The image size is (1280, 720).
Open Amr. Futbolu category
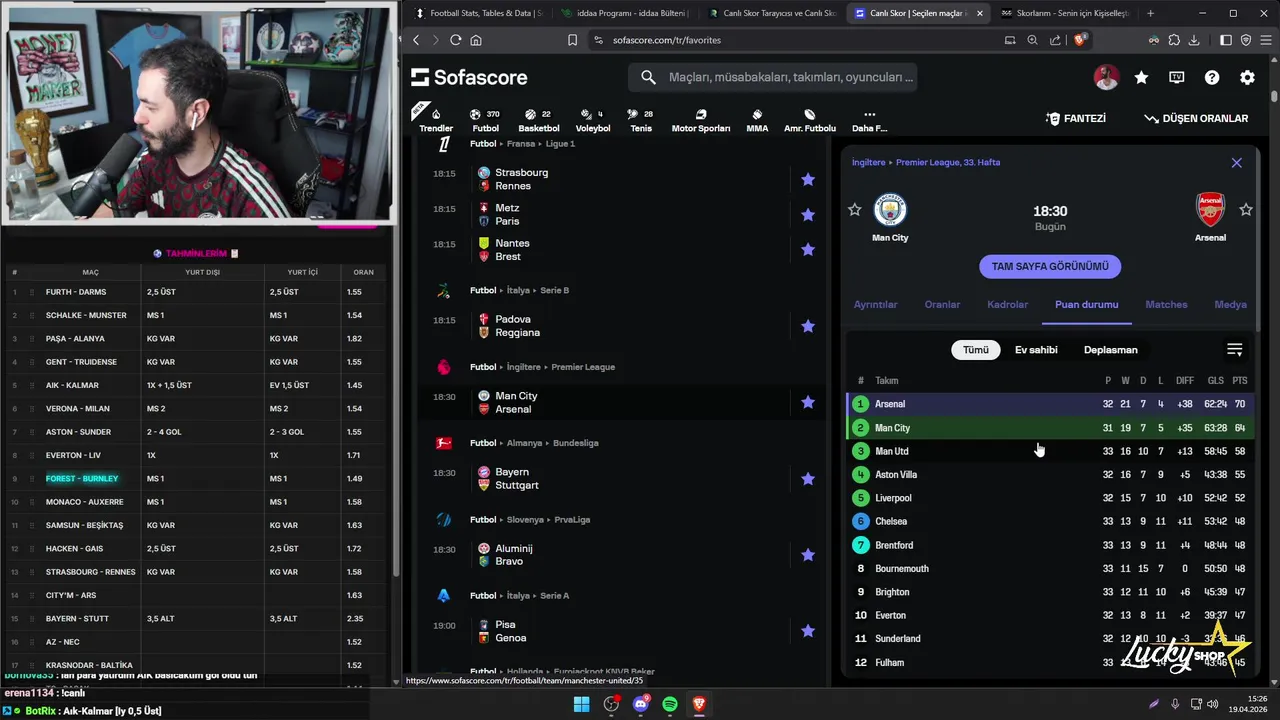point(810,120)
